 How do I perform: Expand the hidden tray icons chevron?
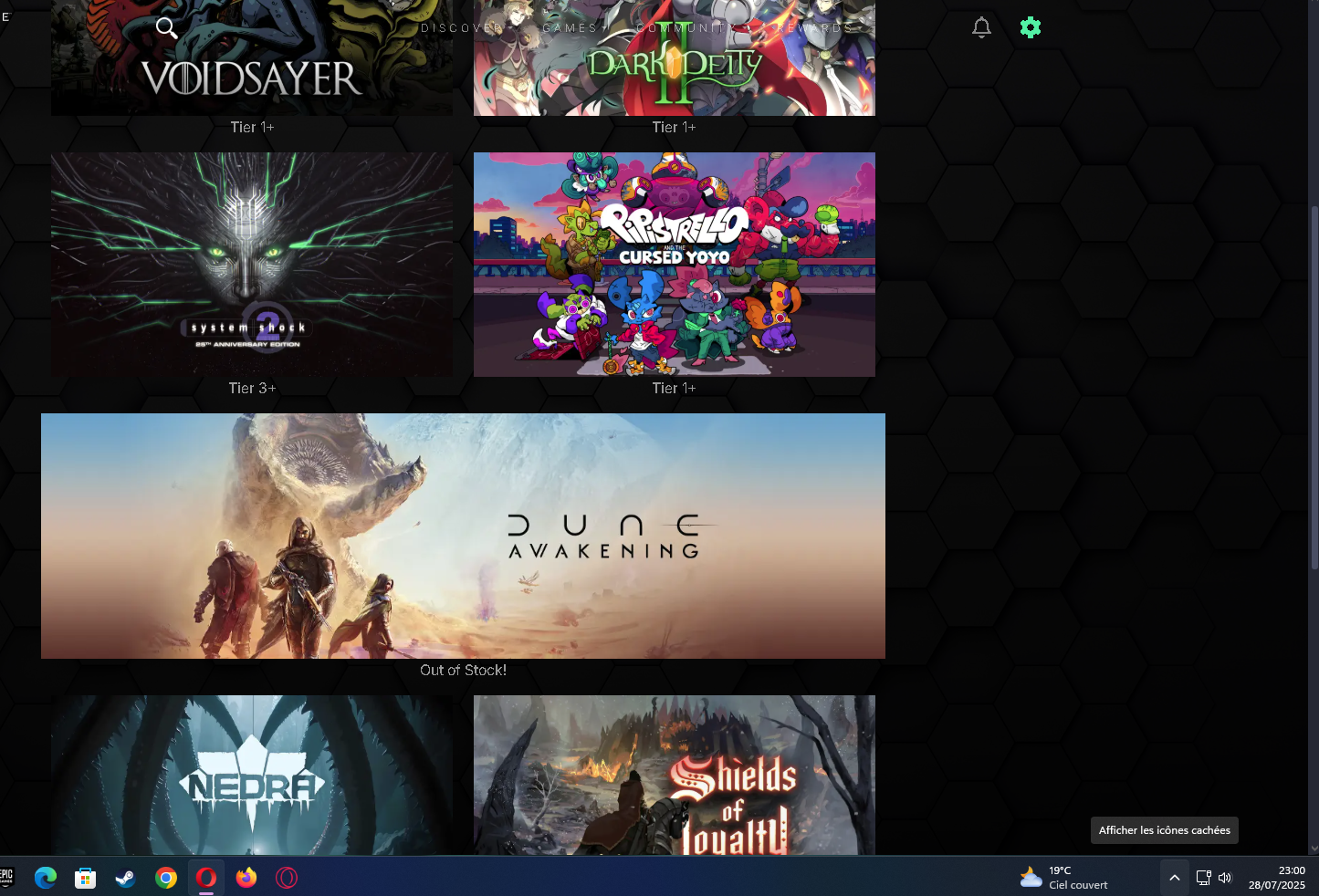coord(1175,878)
